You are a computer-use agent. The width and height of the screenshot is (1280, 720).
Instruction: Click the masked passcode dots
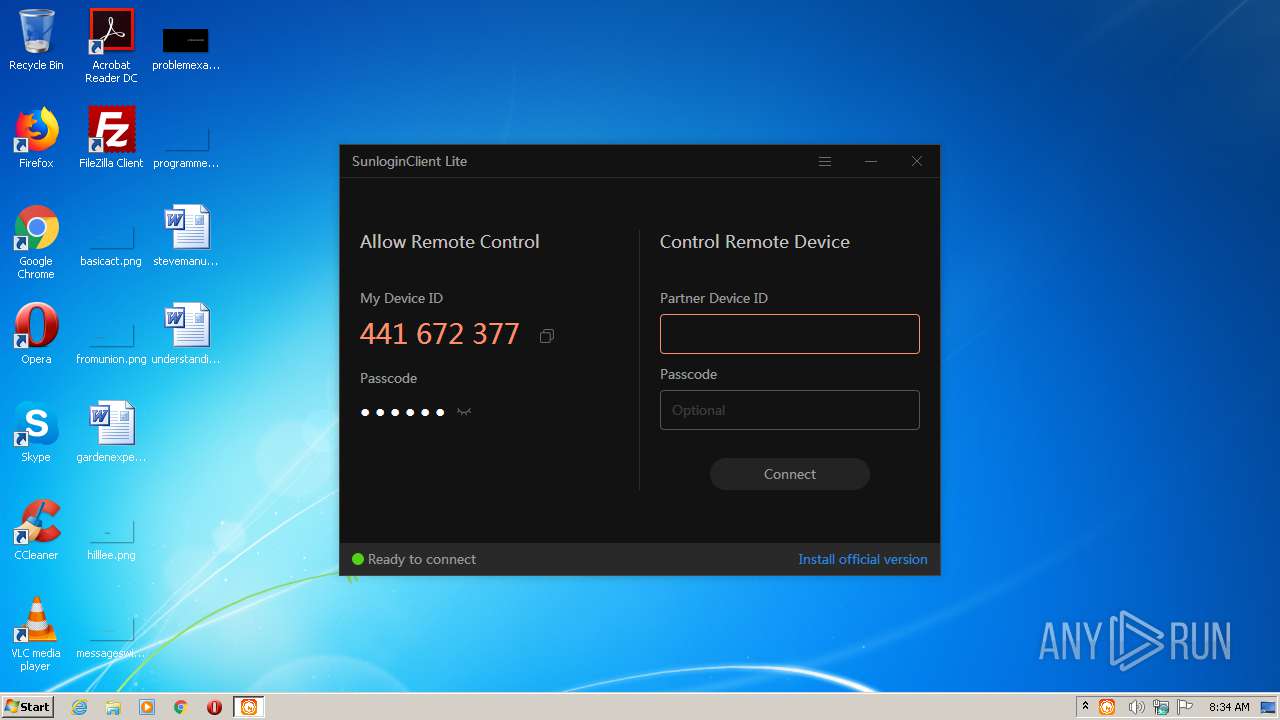[x=403, y=412]
